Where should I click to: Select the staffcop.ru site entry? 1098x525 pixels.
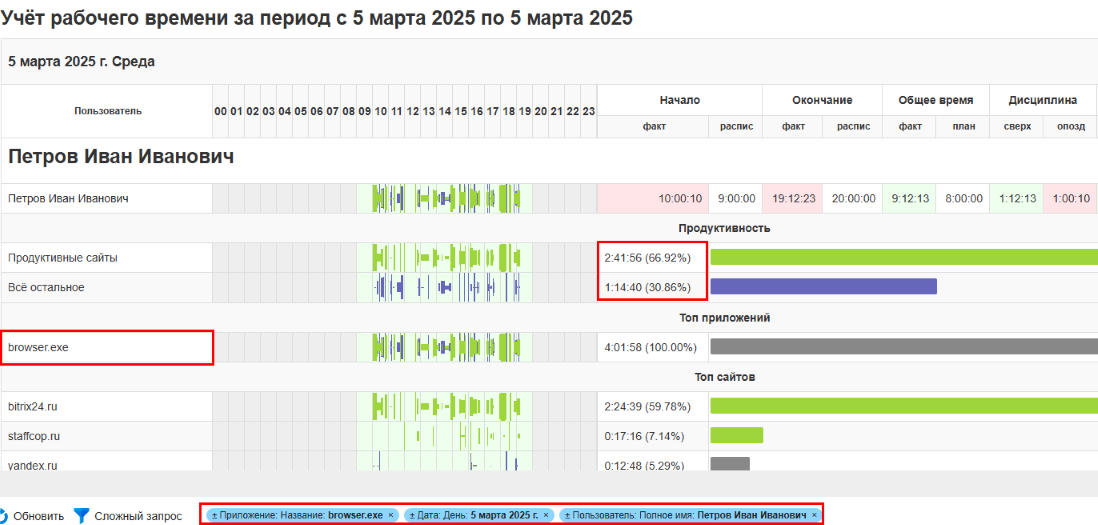click(x=35, y=436)
